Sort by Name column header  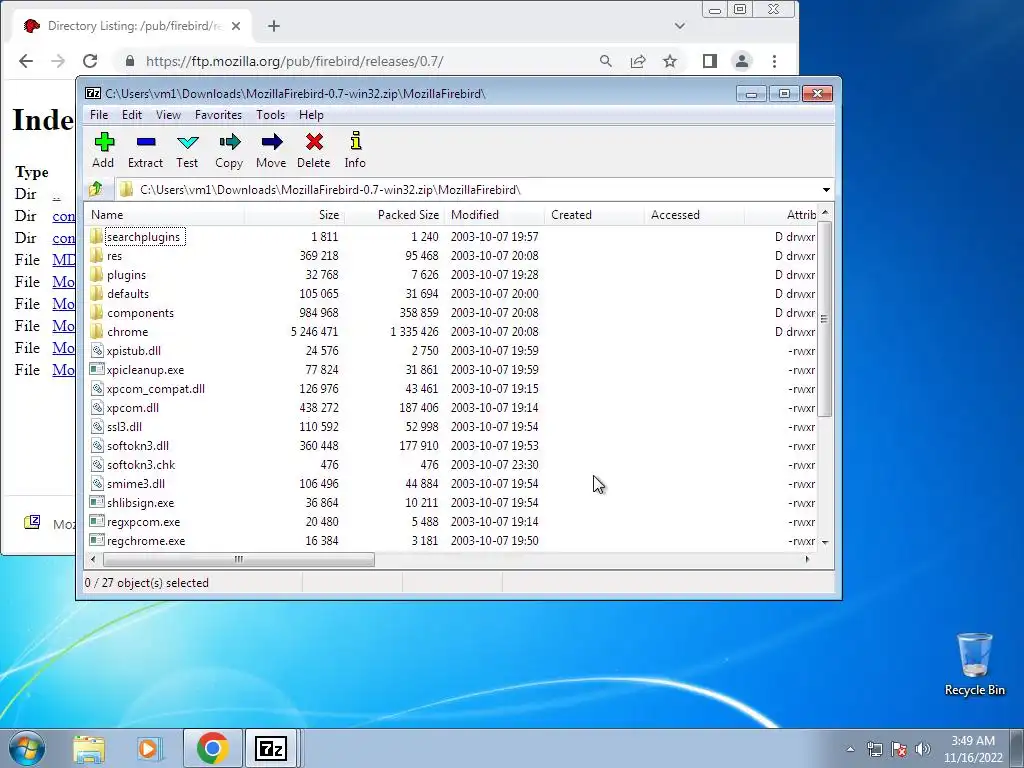164,215
